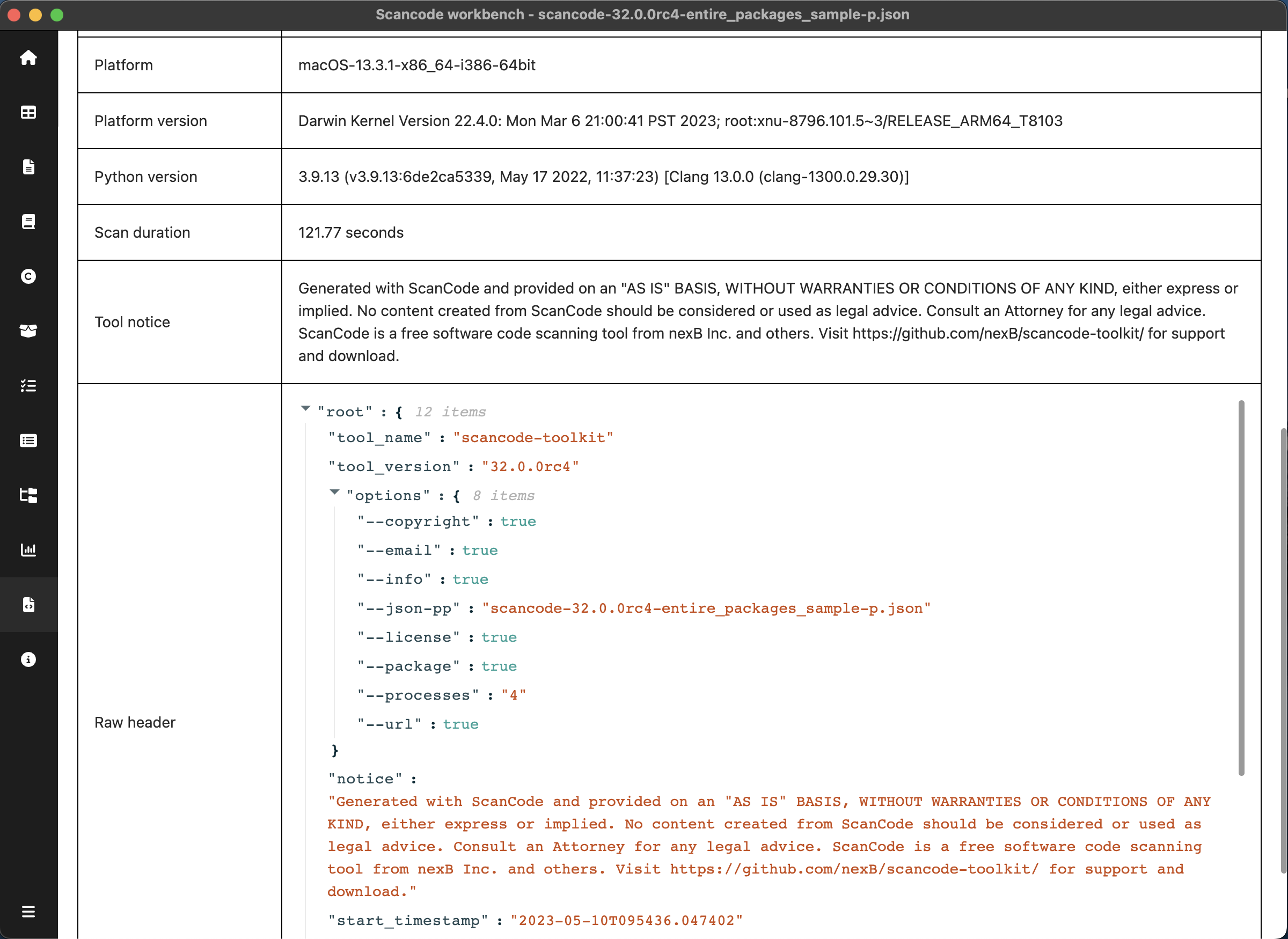The width and height of the screenshot is (1288, 939).
Task: Select the "scancode-toolkit" tool_name value
Action: [x=533, y=438]
